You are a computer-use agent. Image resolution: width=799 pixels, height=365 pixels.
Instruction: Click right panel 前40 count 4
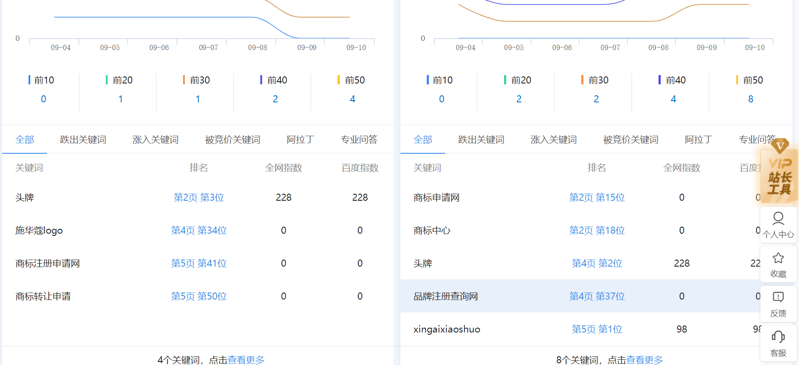673,99
